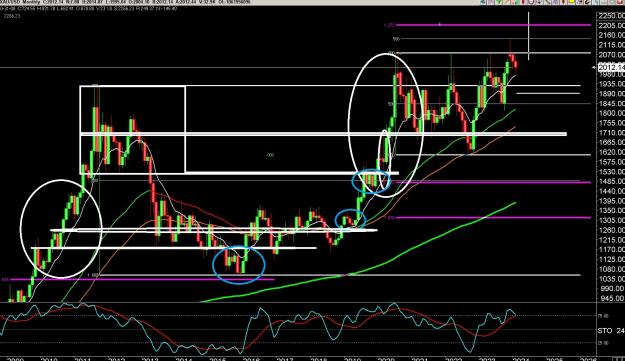Viewport: 625px width, 361px height.
Task: Click the green checkmark toolbar icon
Action: click(499, 2)
